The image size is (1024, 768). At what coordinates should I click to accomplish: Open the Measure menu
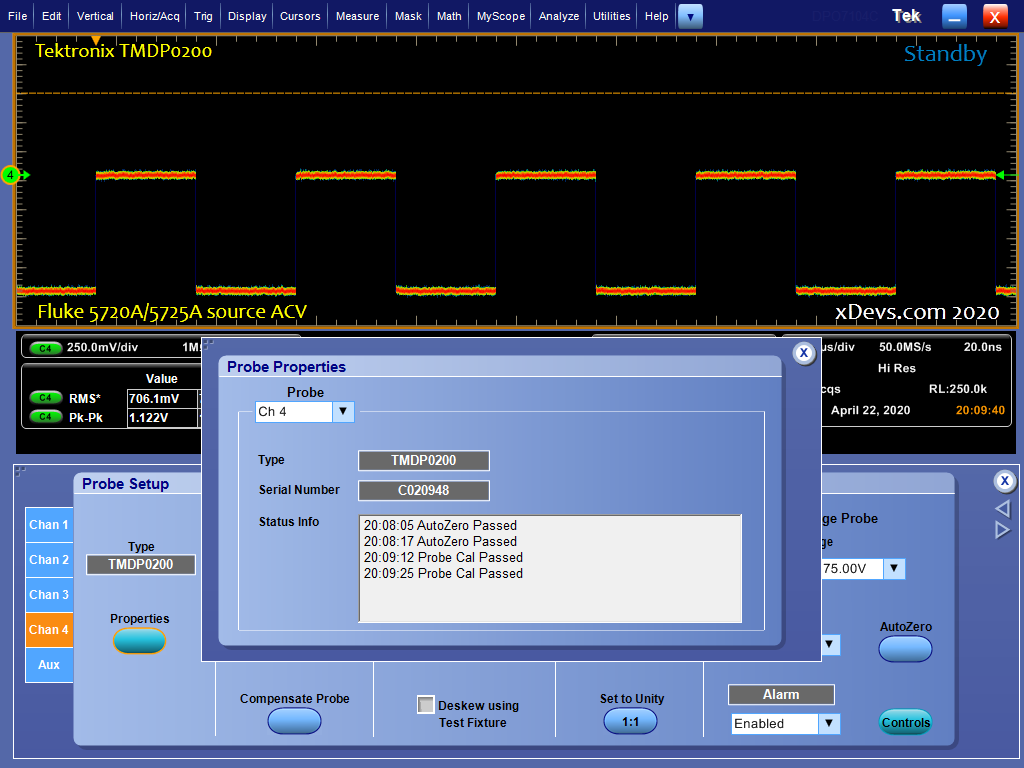point(357,16)
